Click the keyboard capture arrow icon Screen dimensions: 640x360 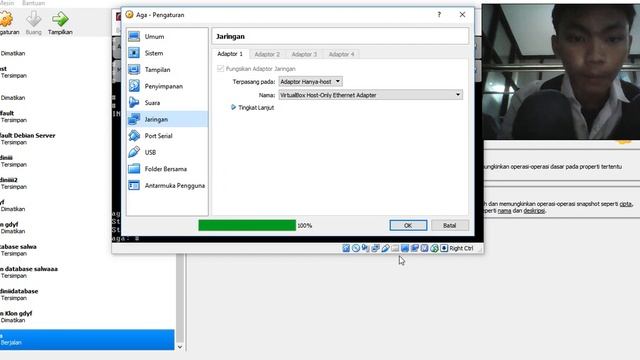coord(444,248)
